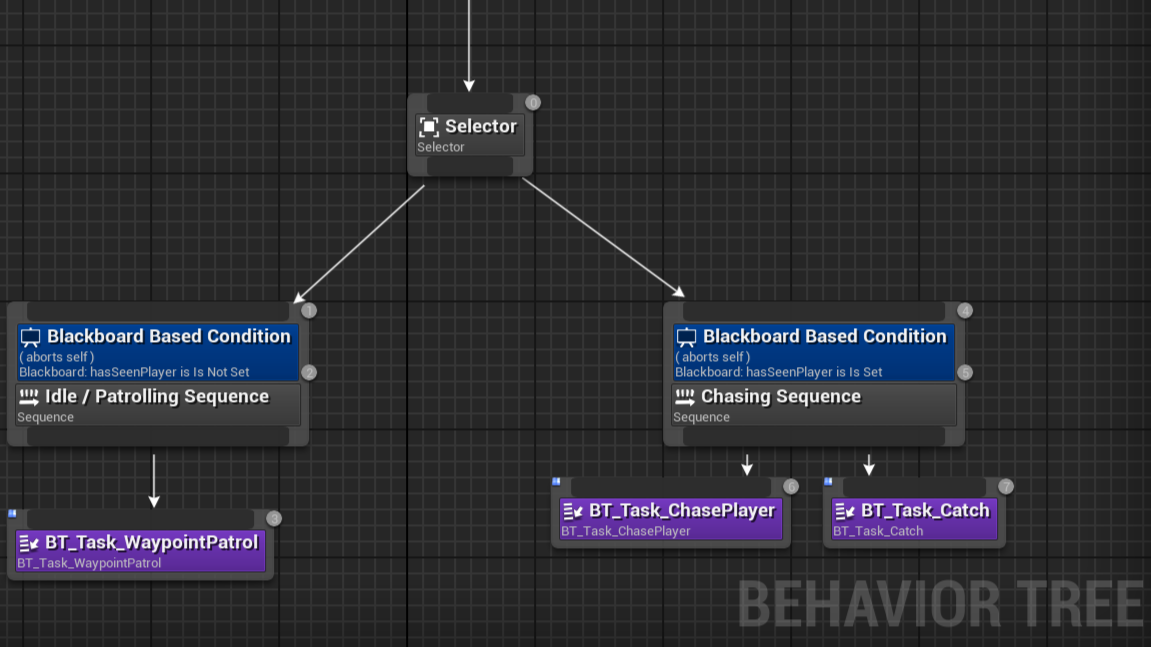Click the Chasing Sequence bottom output pin
Screen dimensions: 1151x647
813,436
